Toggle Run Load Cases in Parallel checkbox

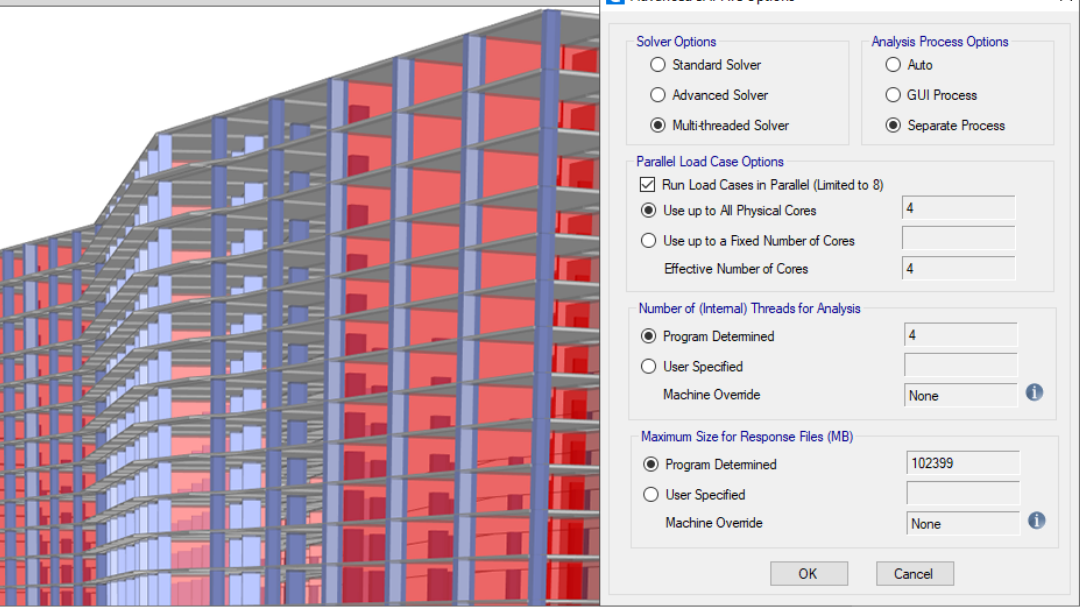click(647, 185)
